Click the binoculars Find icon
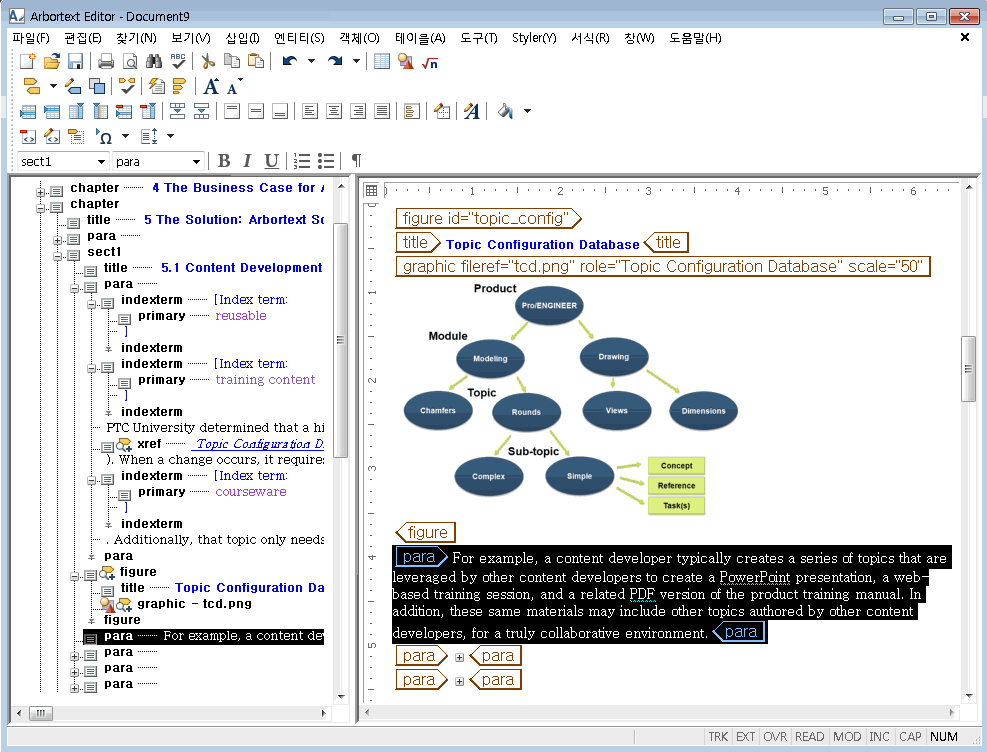Screen dimensions: 987x752 pos(154,61)
